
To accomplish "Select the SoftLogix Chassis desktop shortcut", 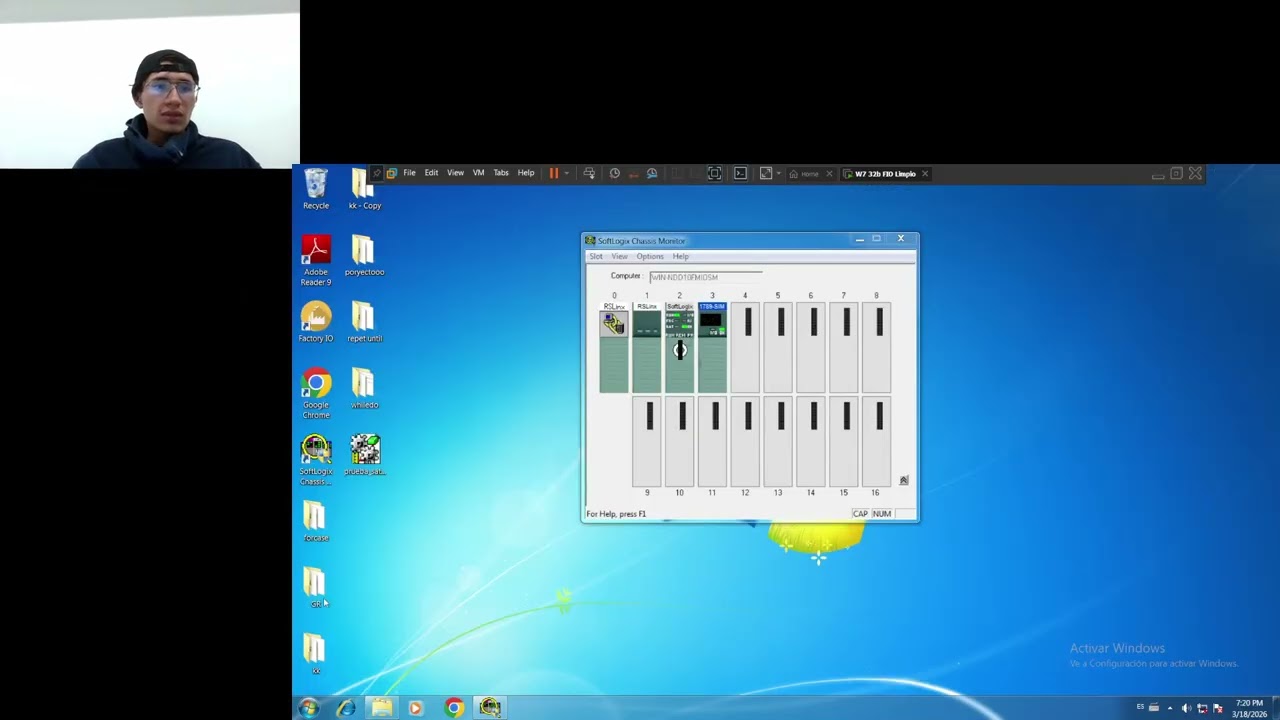I will pos(316,460).
